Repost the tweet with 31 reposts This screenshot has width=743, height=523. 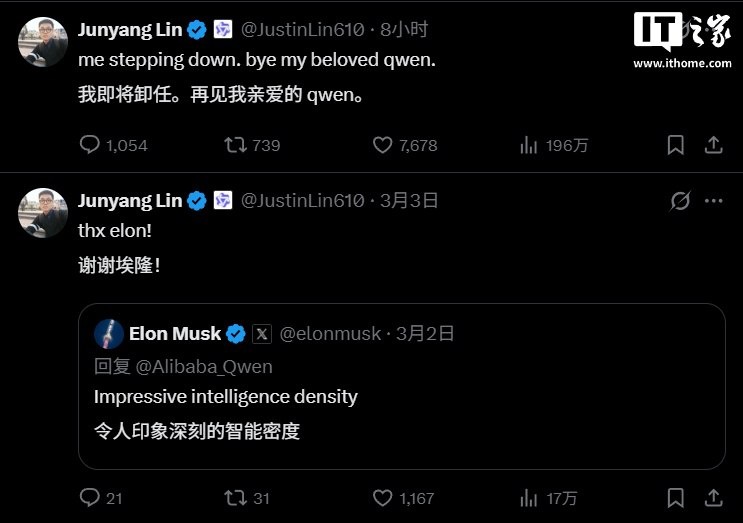(x=236, y=498)
